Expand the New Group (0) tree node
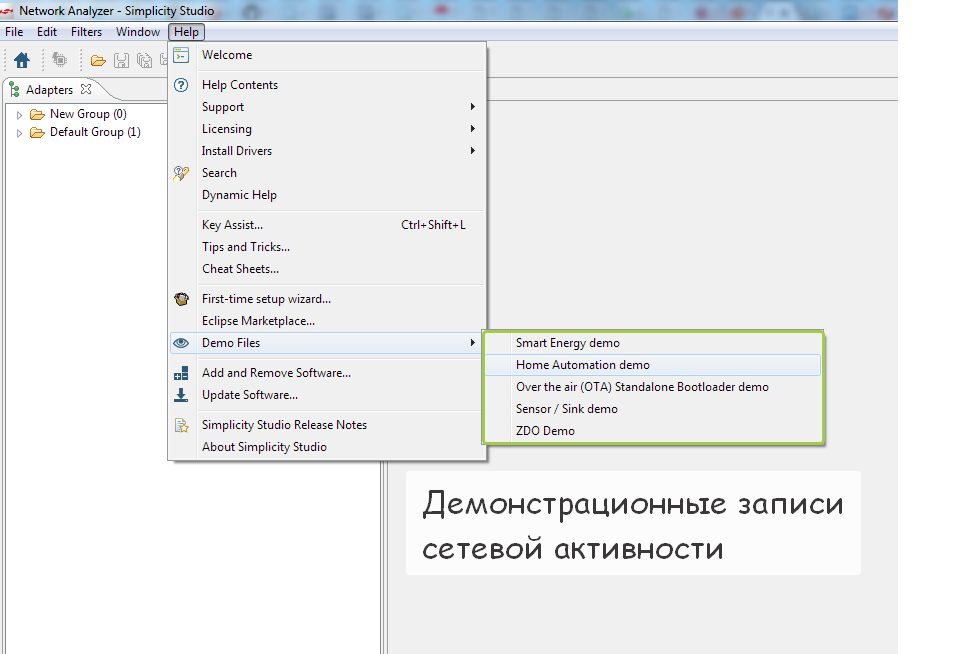Image resolution: width=973 pixels, height=654 pixels. click(19, 115)
